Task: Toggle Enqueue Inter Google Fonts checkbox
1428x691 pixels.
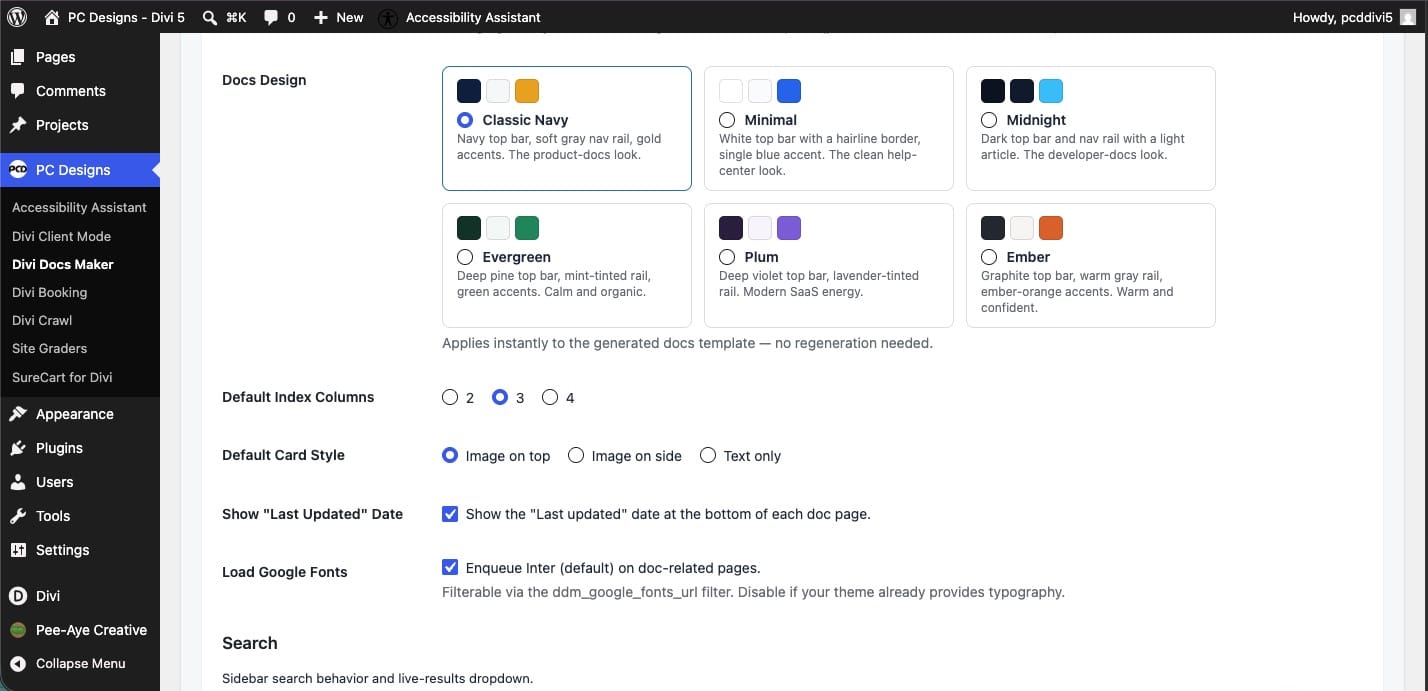Action: click(450, 568)
